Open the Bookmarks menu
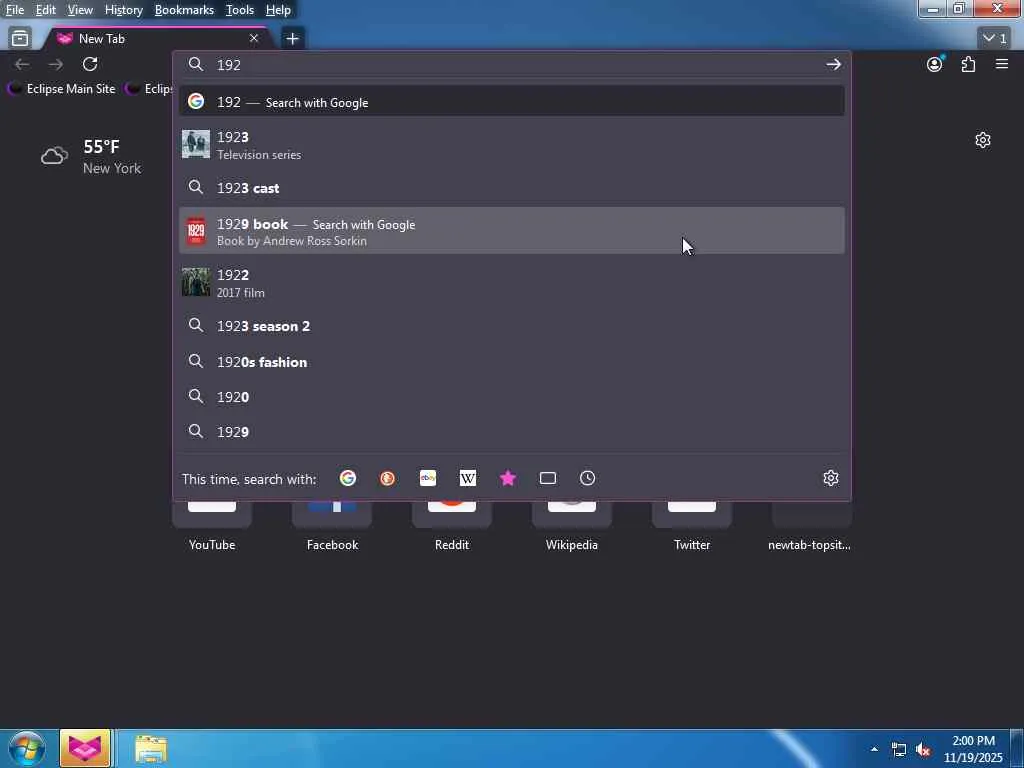Image resolution: width=1024 pixels, height=768 pixels. pos(184,10)
